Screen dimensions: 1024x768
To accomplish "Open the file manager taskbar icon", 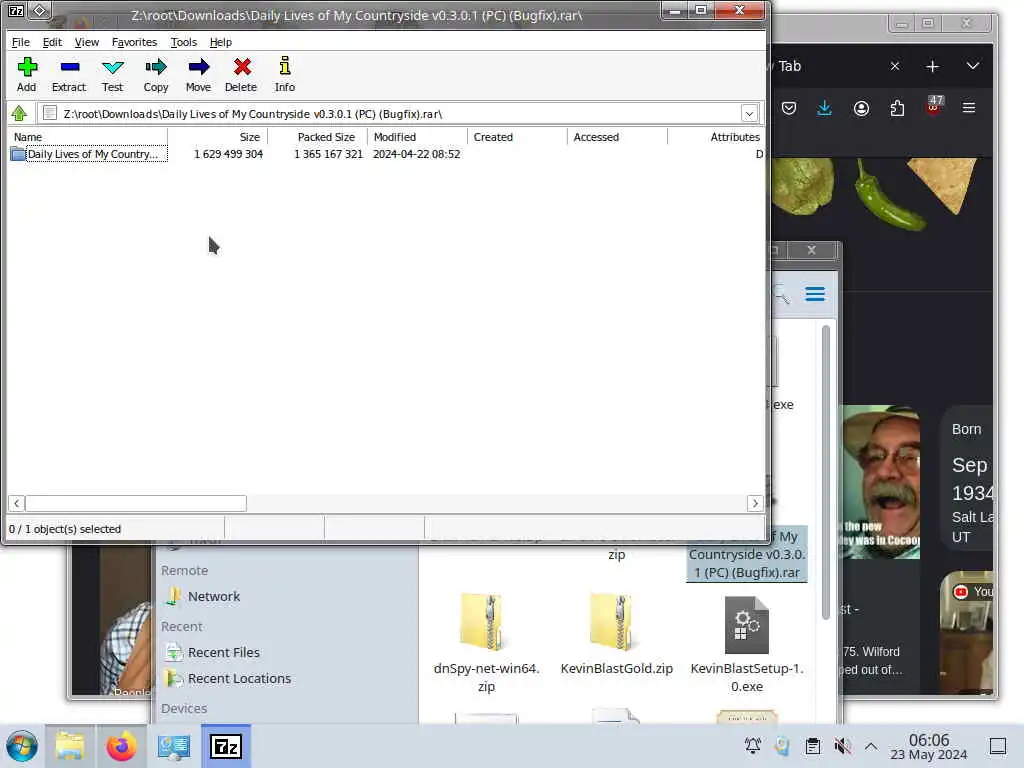I will (70, 746).
